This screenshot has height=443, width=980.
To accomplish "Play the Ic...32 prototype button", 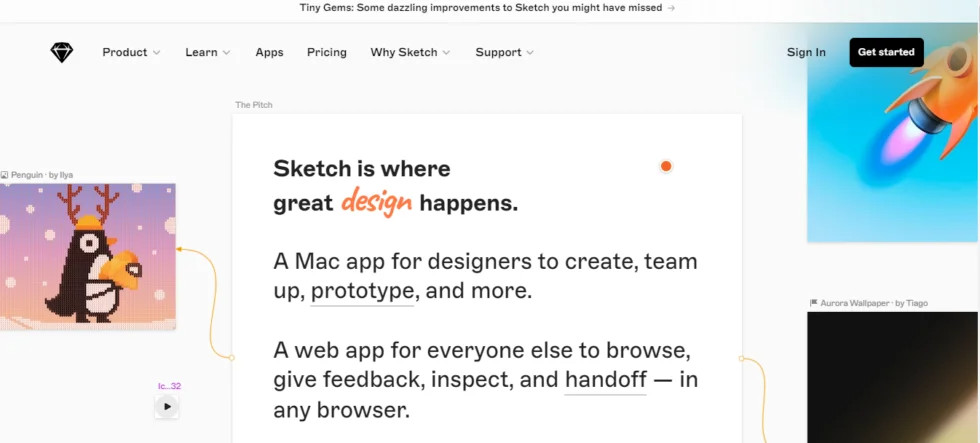I will tap(167, 407).
